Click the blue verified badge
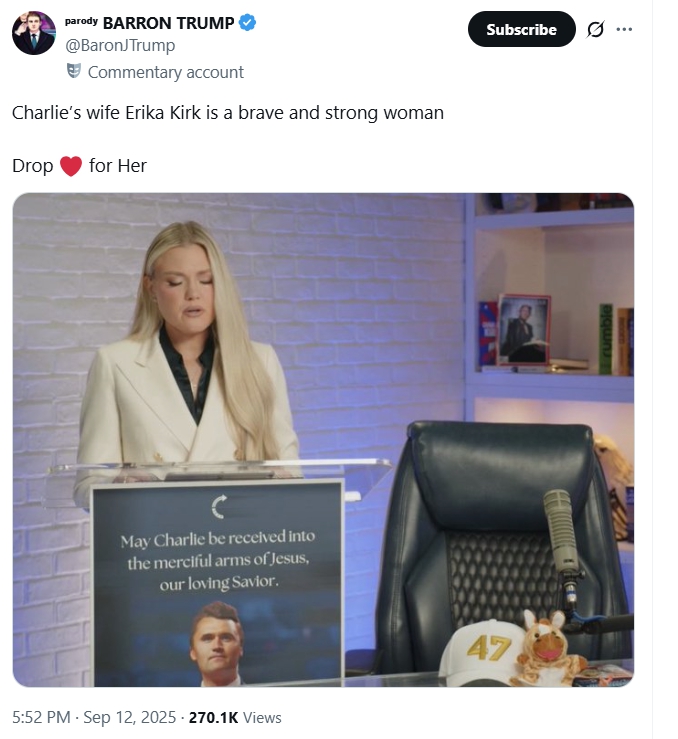Viewport: 678px width, 739px height. (247, 23)
